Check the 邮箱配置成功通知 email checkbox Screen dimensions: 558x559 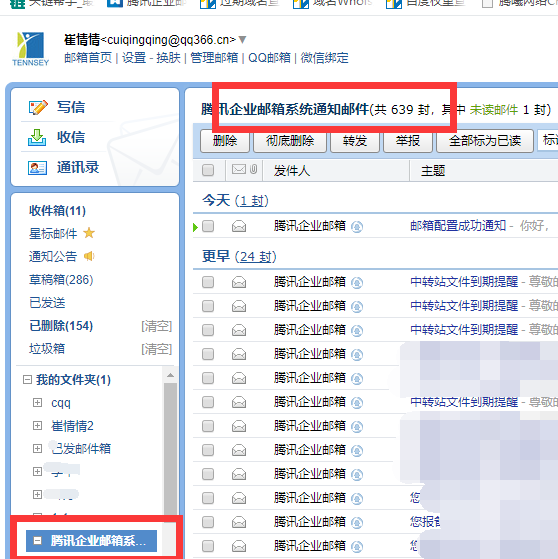[208, 226]
